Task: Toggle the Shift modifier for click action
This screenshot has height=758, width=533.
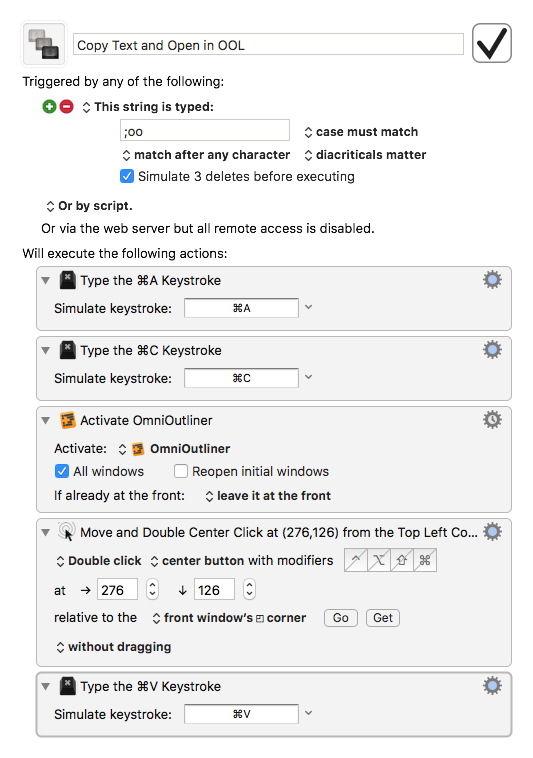Action: (x=402, y=560)
